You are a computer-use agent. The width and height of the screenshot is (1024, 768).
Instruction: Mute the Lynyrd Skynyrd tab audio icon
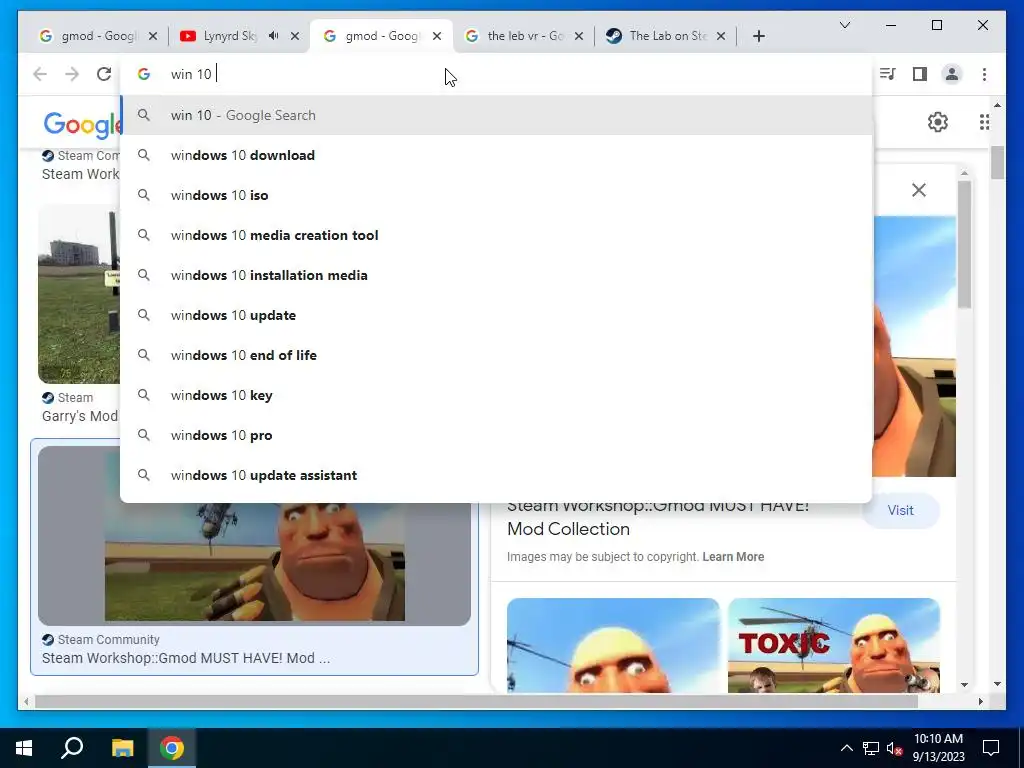coord(274,36)
